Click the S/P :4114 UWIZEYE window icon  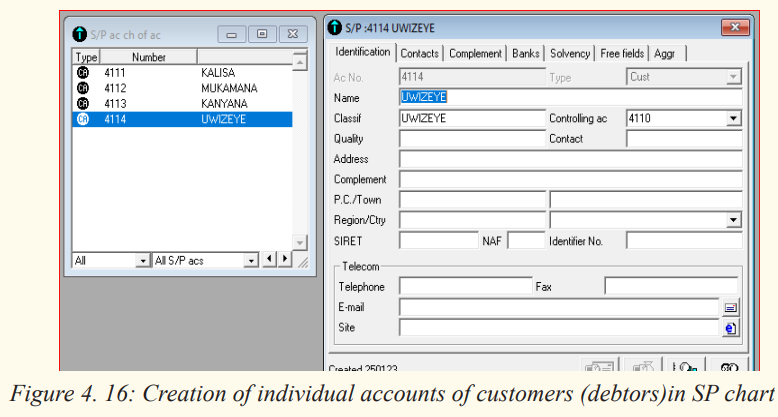pyautogui.click(x=335, y=27)
